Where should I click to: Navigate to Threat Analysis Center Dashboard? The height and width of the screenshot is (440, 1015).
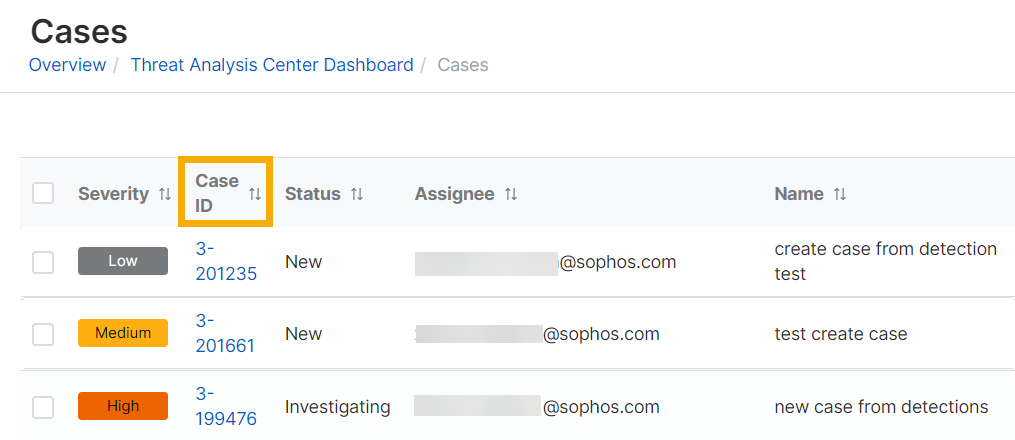click(272, 65)
